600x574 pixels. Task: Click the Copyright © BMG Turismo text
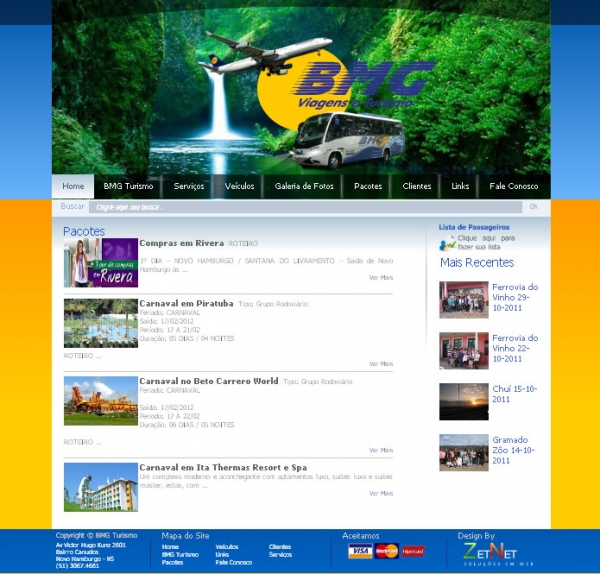coord(96,535)
